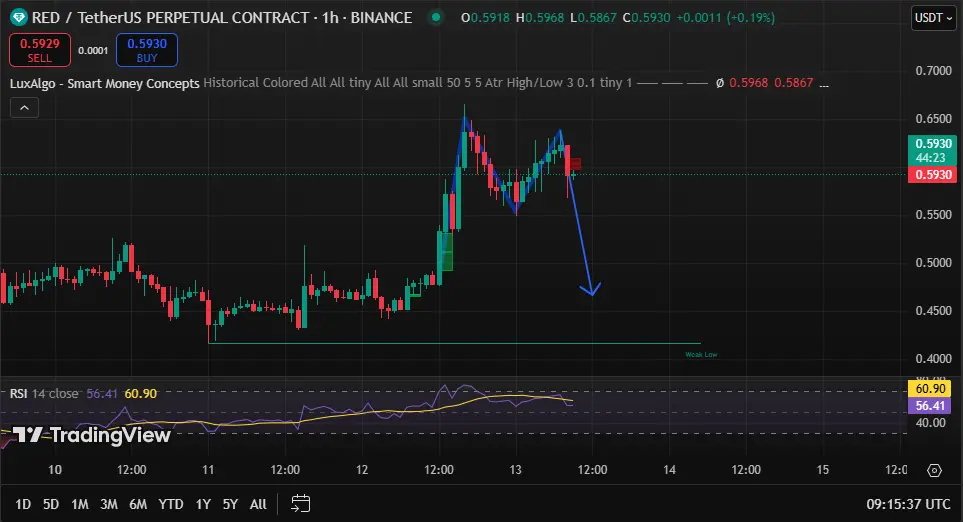Click the 0.7000 price axis label
The image size is (963, 522).
pyautogui.click(x=934, y=71)
